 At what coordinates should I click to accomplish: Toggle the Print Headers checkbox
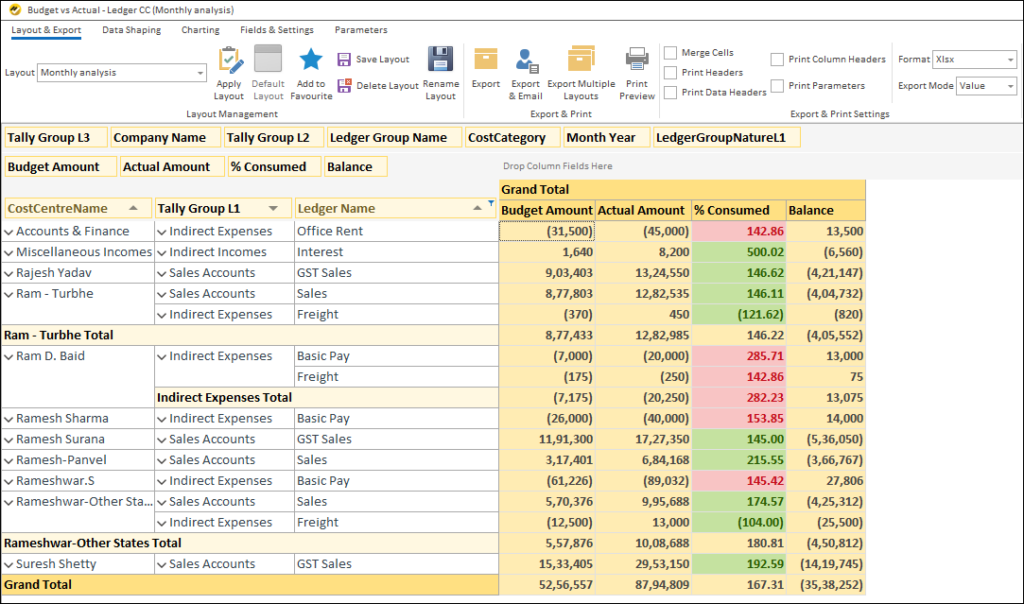[x=671, y=73]
